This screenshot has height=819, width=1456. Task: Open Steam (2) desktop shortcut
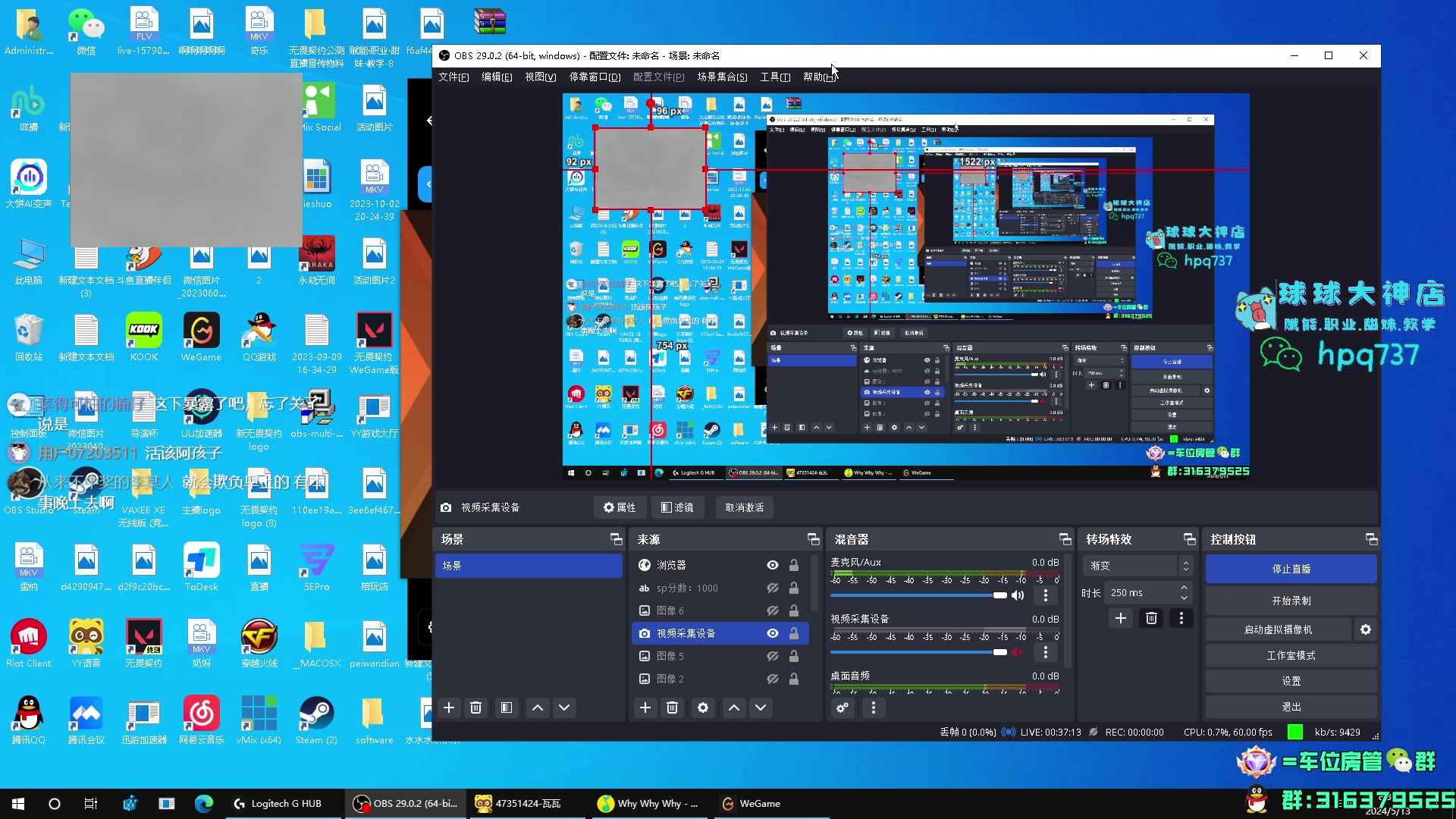point(316,720)
